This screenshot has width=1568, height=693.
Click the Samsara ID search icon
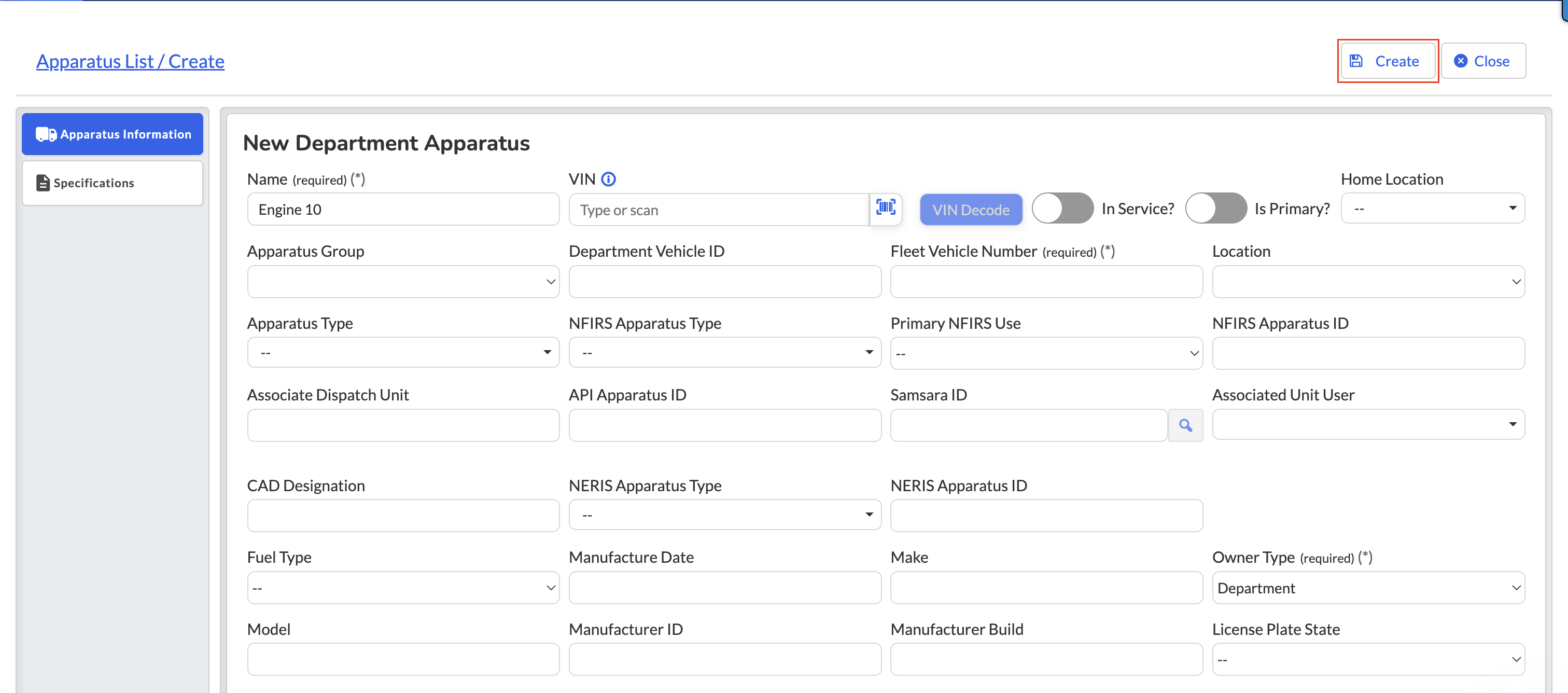coord(1185,425)
